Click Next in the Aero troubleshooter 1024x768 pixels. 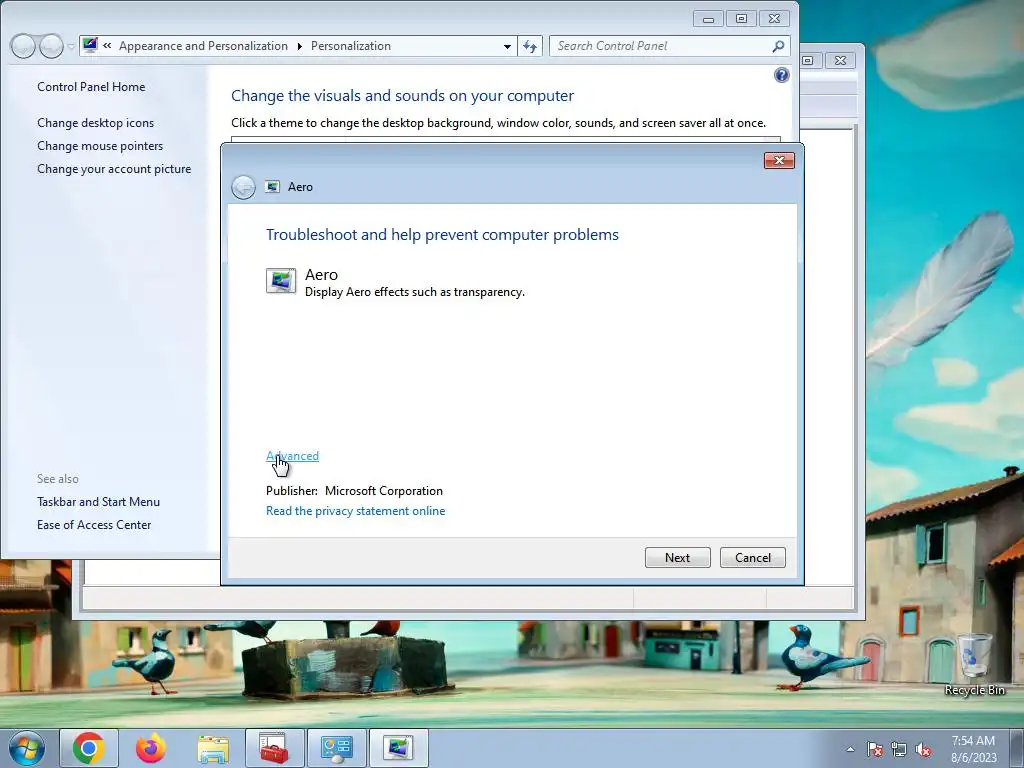pos(677,558)
